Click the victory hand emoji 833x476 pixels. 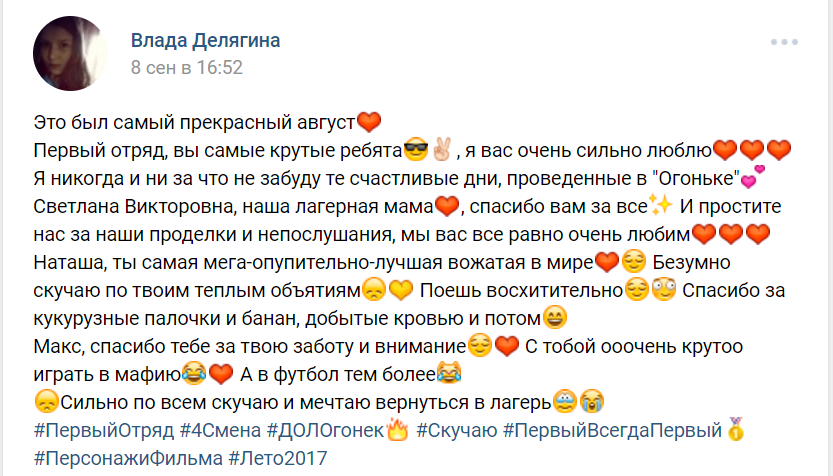click(442, 149)
